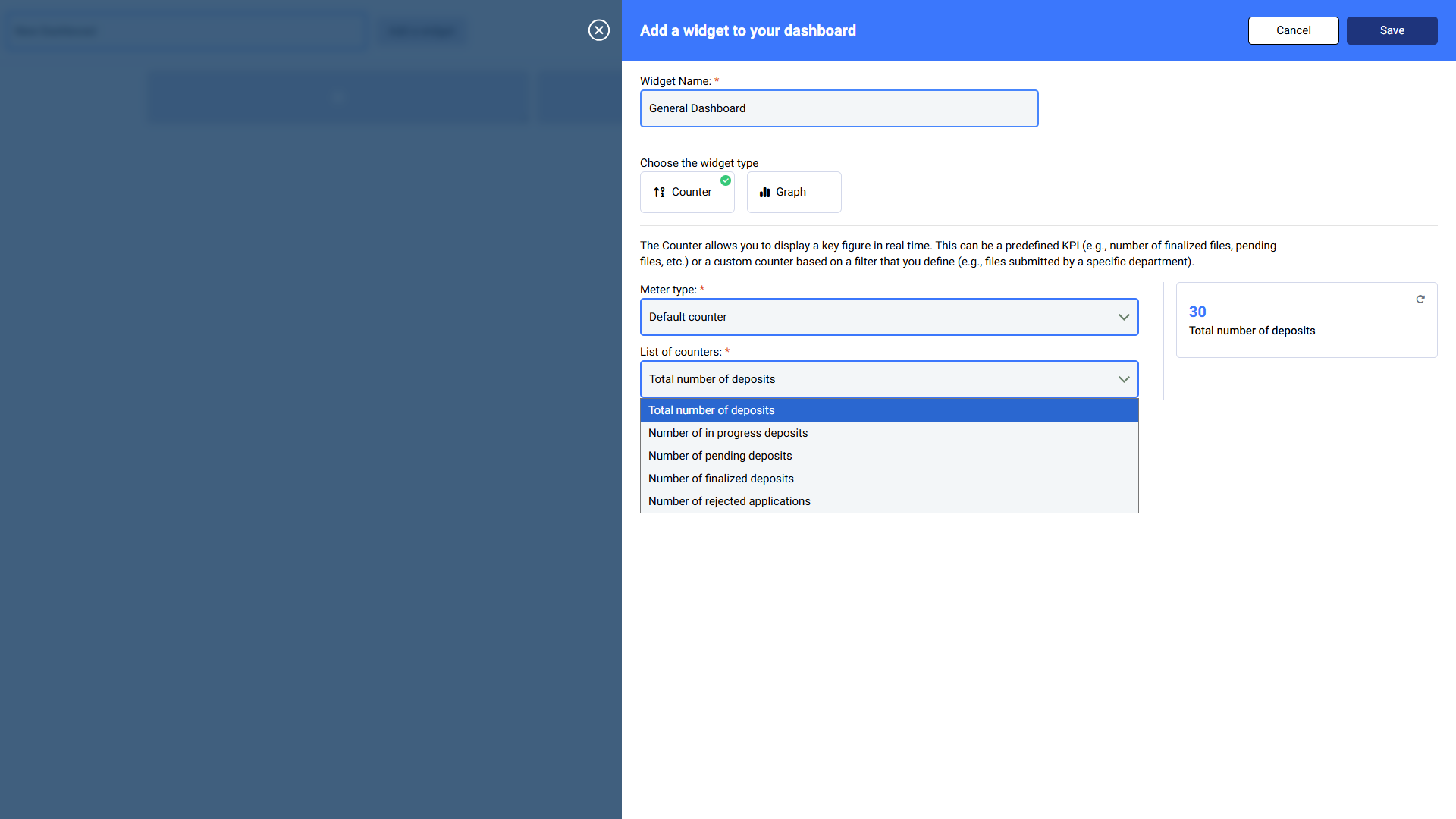Click the green checkmark badge on Counter
The width and height of the screenshot is (1456, 819).
[726, 180]
